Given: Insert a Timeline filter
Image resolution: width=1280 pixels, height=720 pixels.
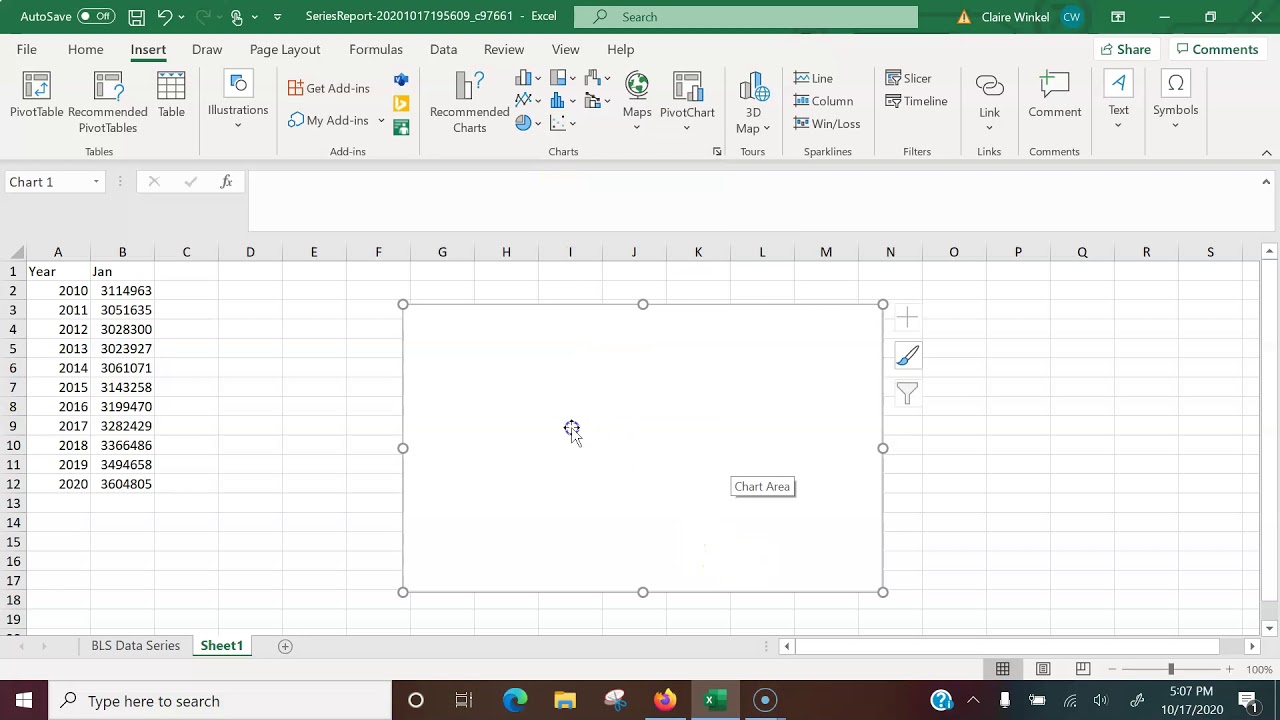Looking at the screenshot, I should point(916,101).
